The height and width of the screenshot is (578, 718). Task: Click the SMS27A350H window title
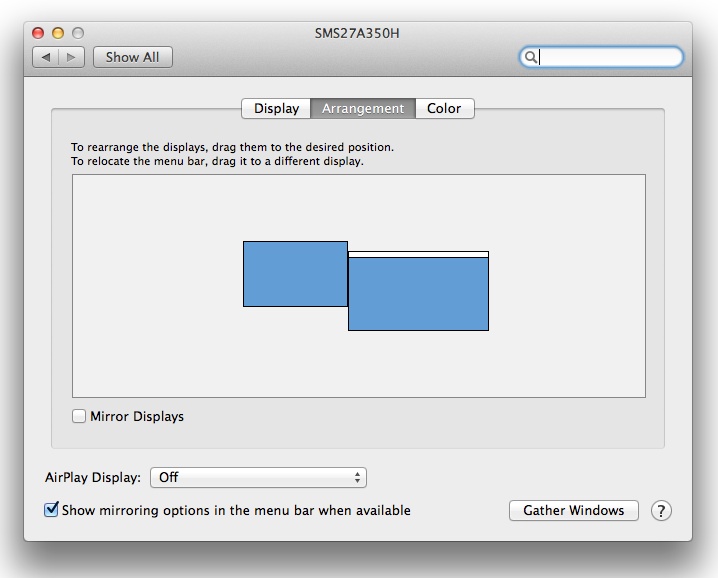[357, 33]
